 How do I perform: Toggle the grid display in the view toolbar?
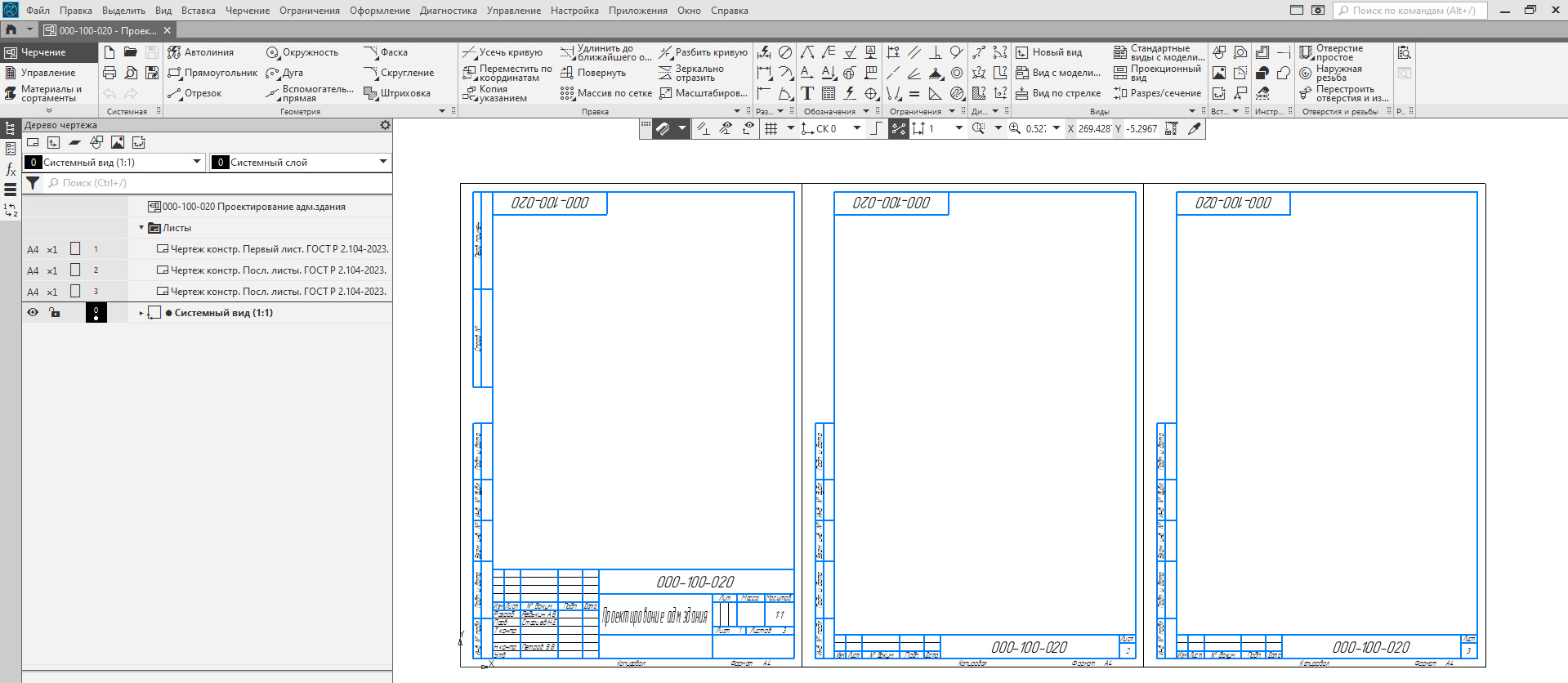[771, 128]
